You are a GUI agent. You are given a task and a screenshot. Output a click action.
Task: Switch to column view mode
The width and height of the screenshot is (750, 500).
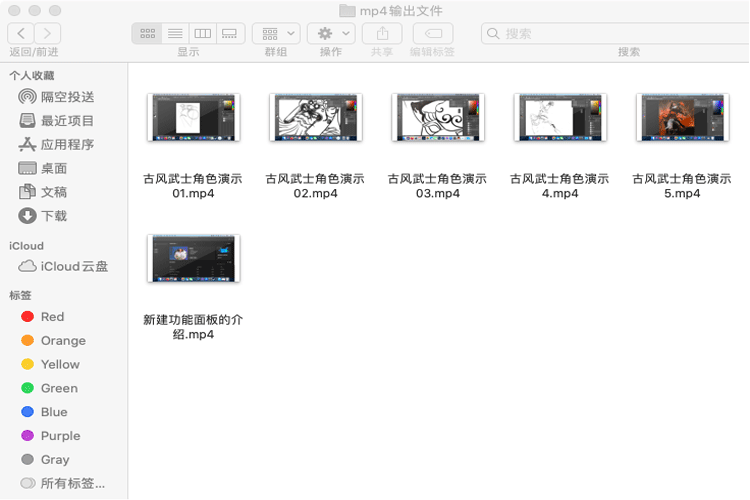pyautogui.click(x=202, y=33)
